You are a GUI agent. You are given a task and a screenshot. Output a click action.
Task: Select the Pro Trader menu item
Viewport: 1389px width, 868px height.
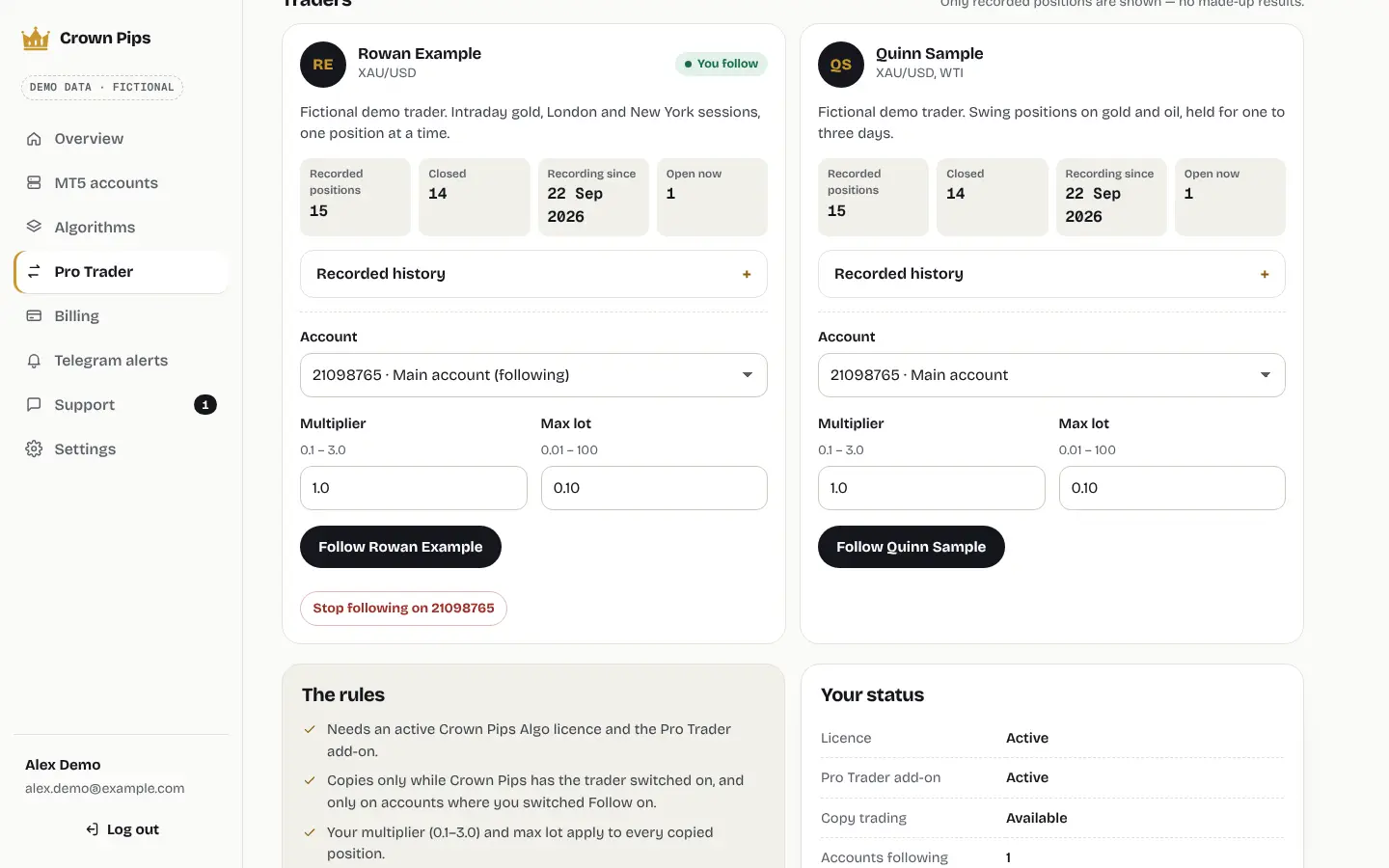[x=122, y=272]
